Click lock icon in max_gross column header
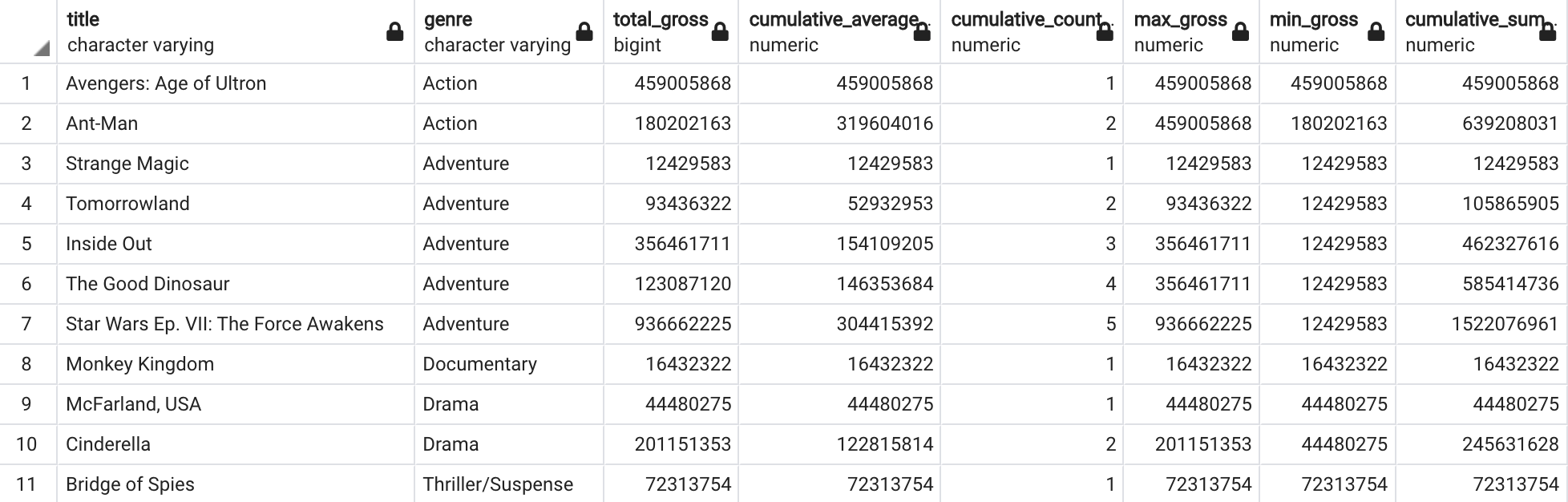1568x502 pixels. [1240, 32]
